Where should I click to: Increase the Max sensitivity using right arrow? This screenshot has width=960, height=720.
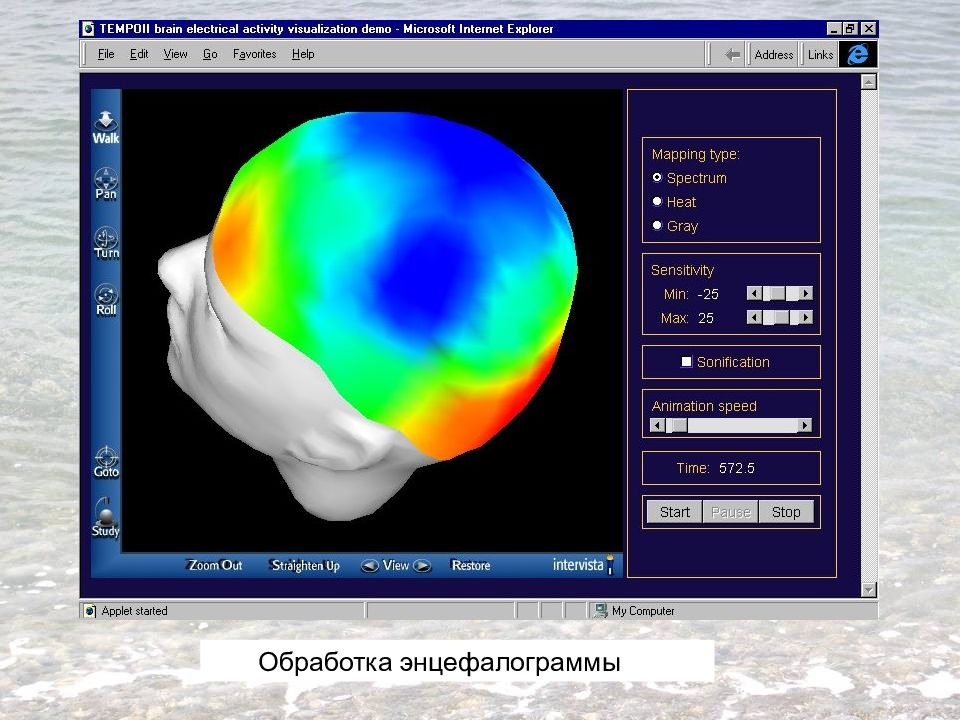(806, 317)
